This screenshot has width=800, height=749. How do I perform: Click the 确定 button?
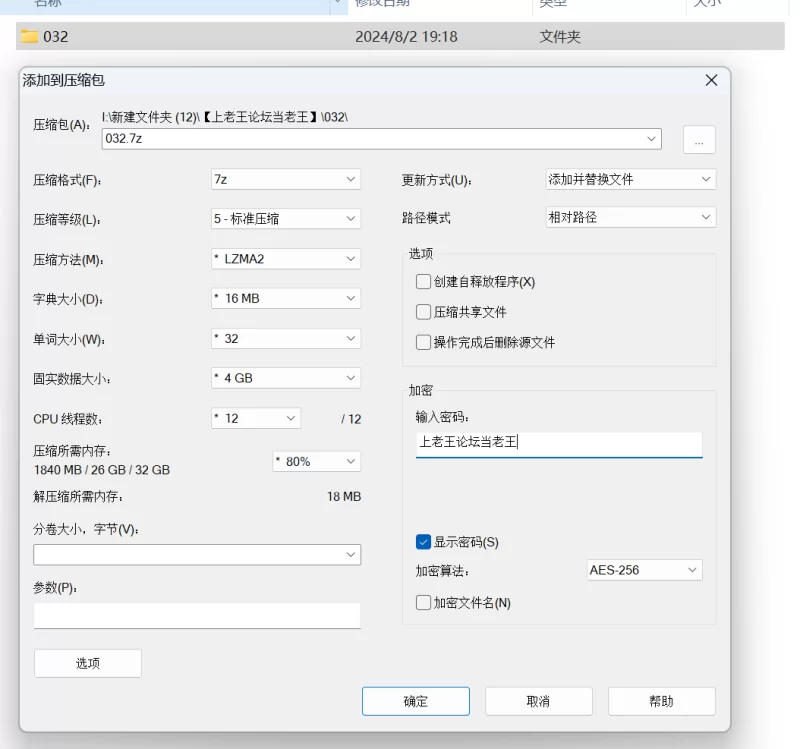tap(416, 701)
